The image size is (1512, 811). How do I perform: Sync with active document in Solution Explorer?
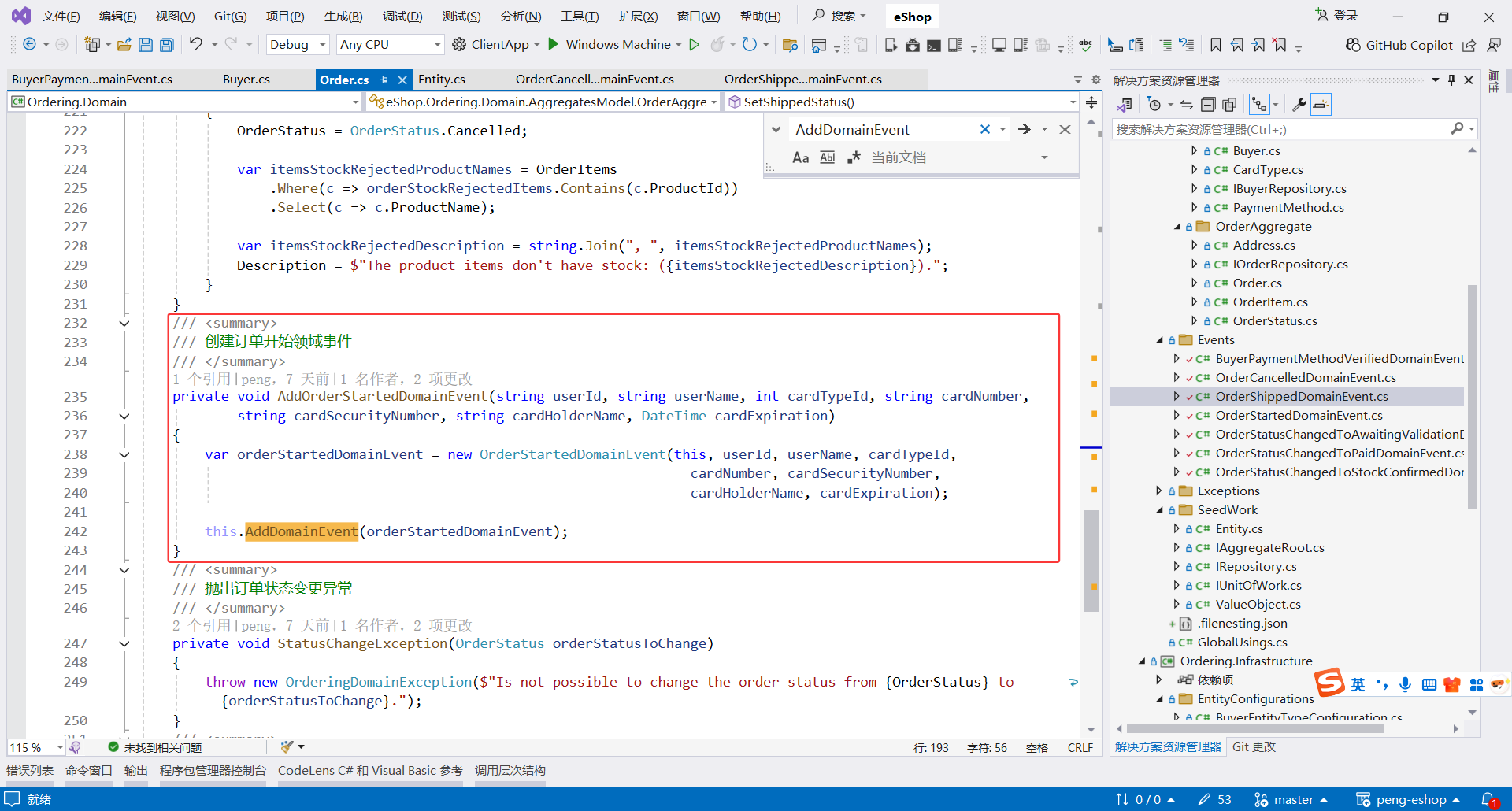click(1187, 105)
